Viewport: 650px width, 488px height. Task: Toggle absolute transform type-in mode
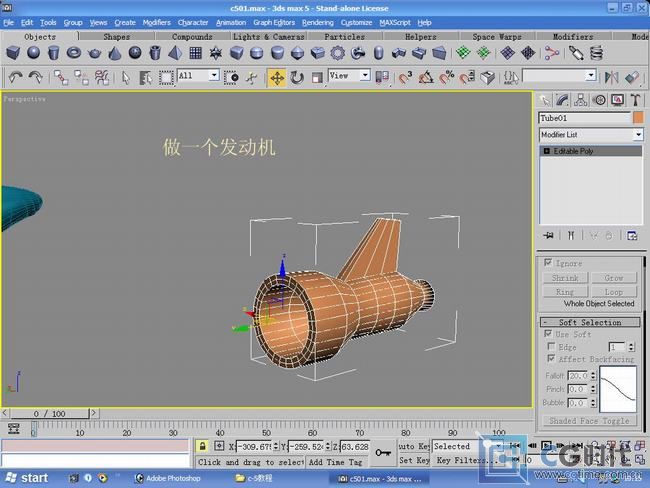click(x=219, y=446)
